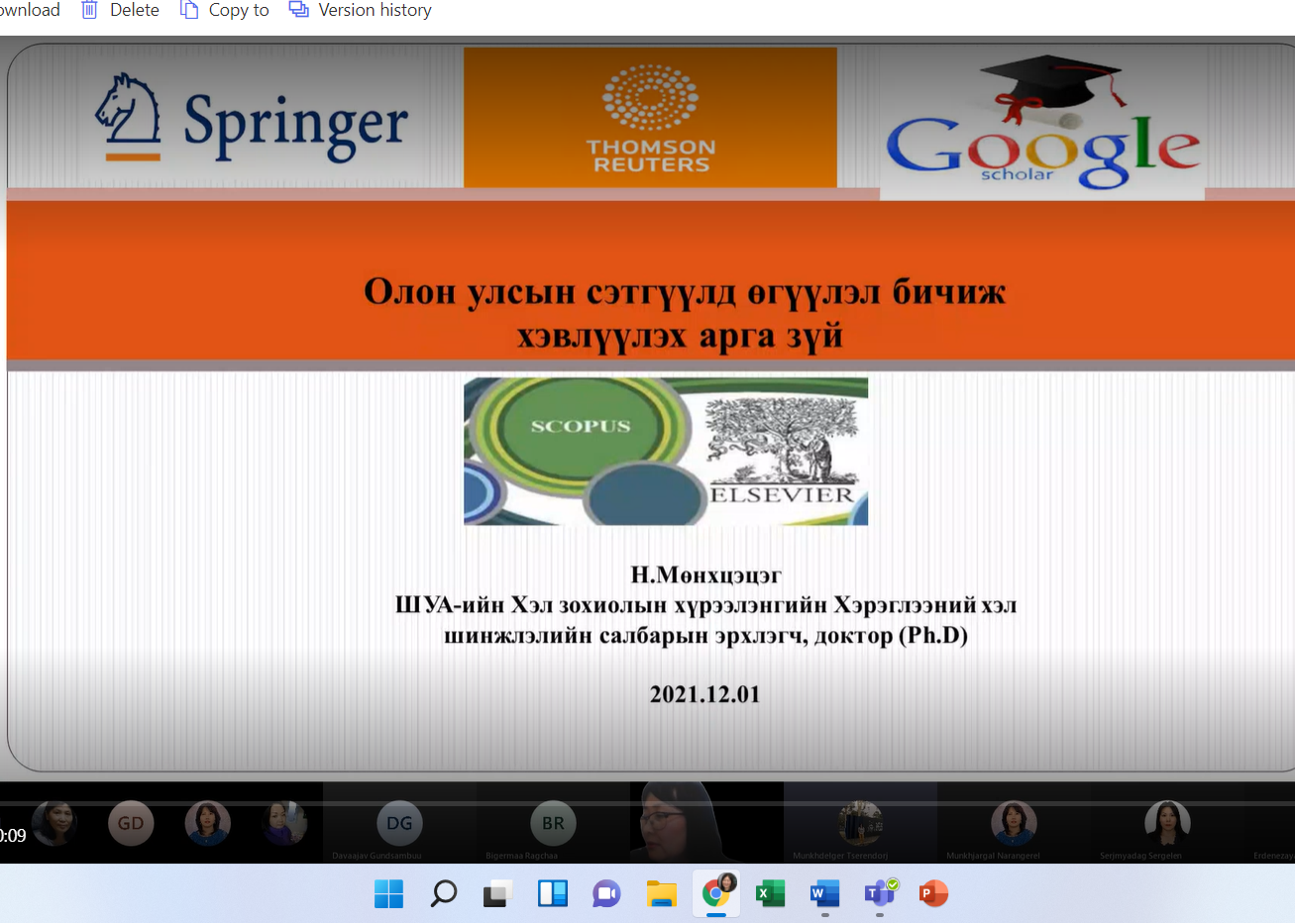Viewport: 1295px width, 924px height.
Task: Open Excel from the taskbar
Action: [x=770, y=893]
